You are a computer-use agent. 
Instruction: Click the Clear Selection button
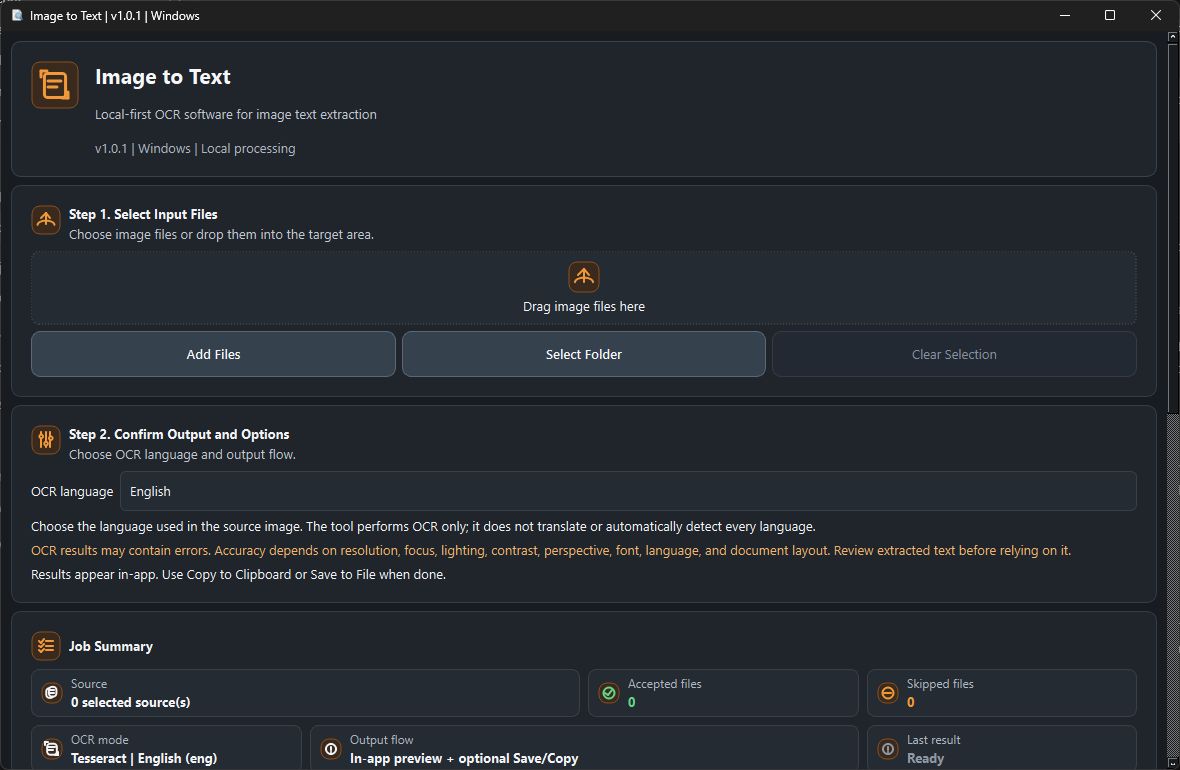[x=953, y=355]
